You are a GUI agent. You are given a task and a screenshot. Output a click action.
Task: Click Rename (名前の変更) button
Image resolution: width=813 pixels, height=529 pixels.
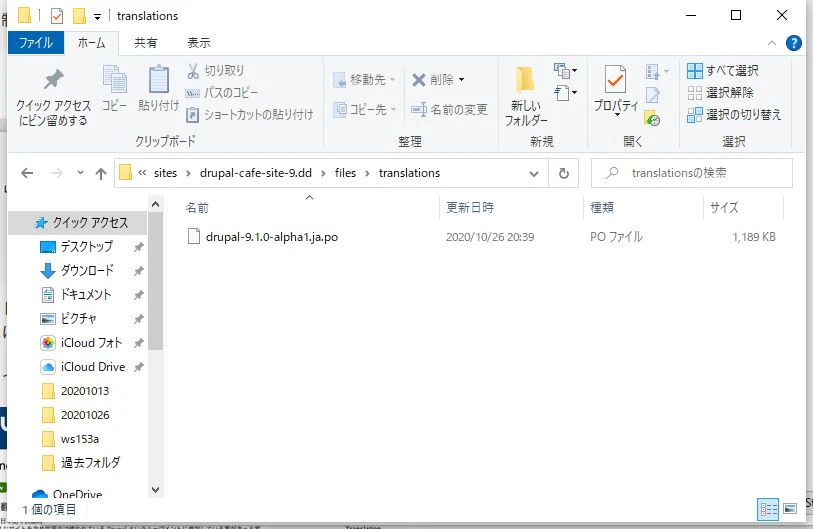[450, 109]
